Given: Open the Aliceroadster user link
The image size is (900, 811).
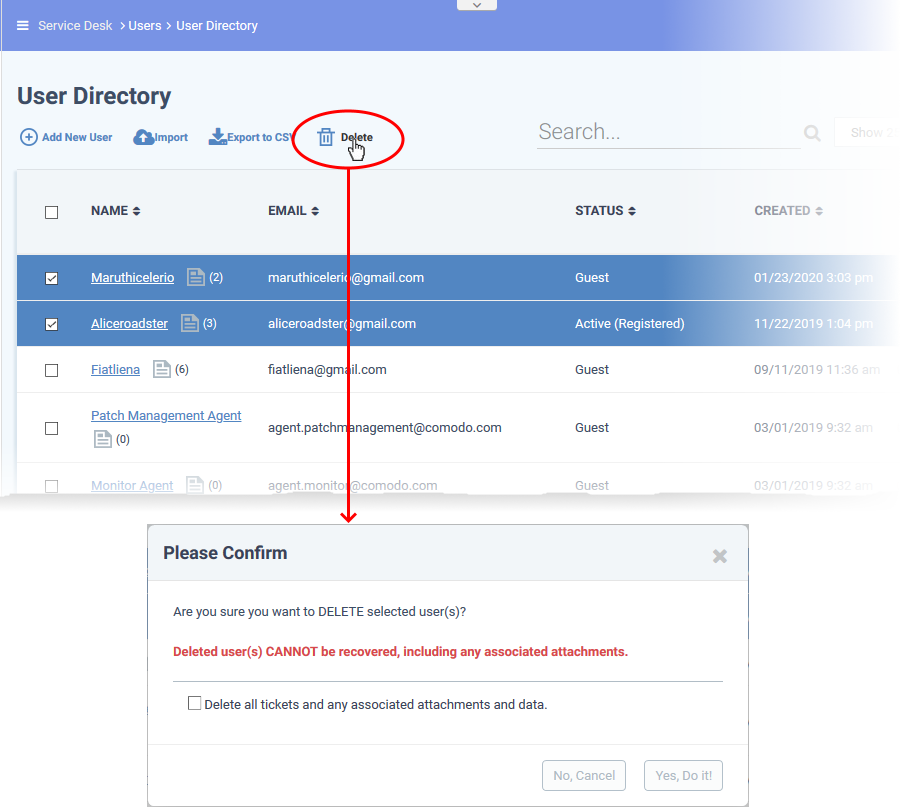Looking at the screenshot, I should (x=129, y=323).
